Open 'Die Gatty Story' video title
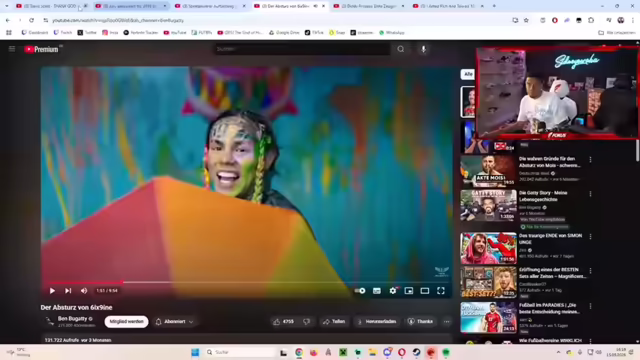Viewport: 640px width, 360px height. [543, 196]
